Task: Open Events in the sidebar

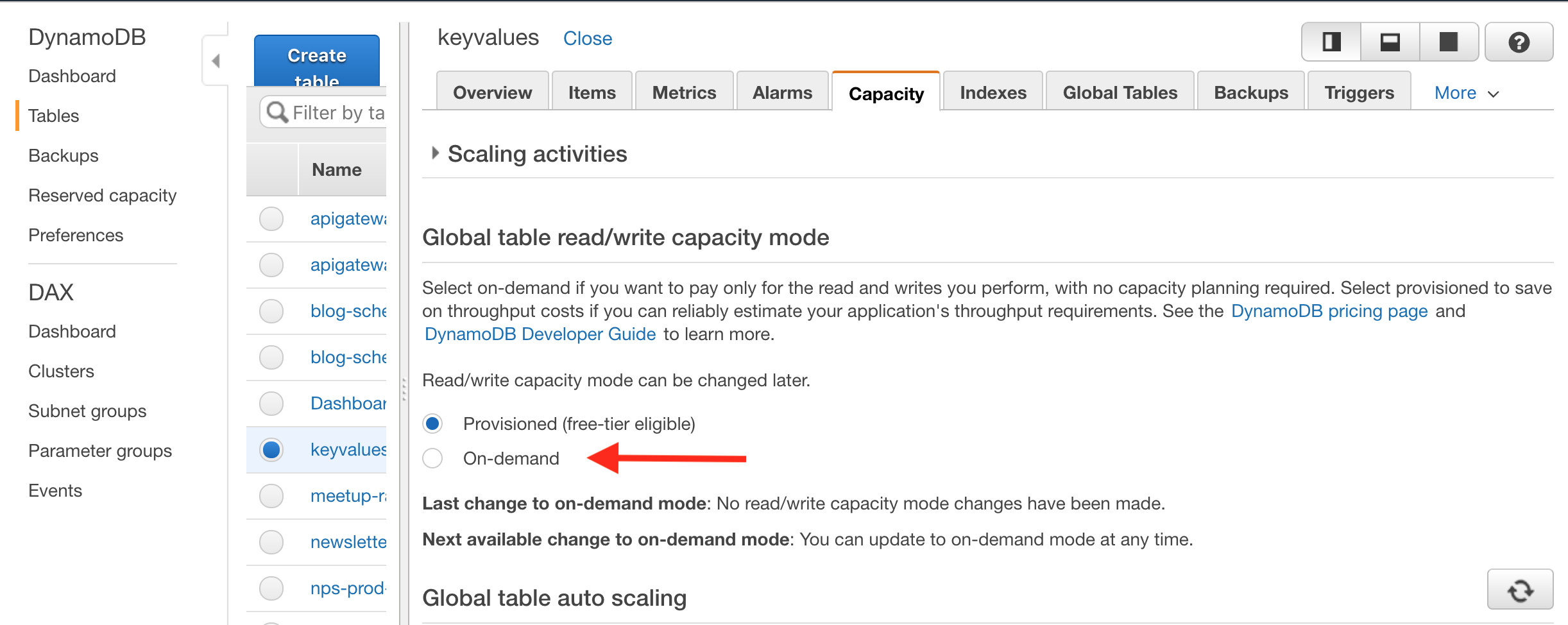Action: point(55,490)
